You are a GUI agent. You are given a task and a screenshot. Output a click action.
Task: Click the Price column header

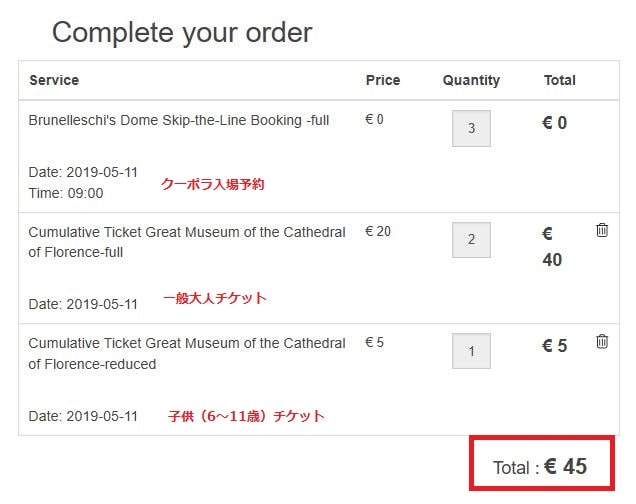click(383, 80)
